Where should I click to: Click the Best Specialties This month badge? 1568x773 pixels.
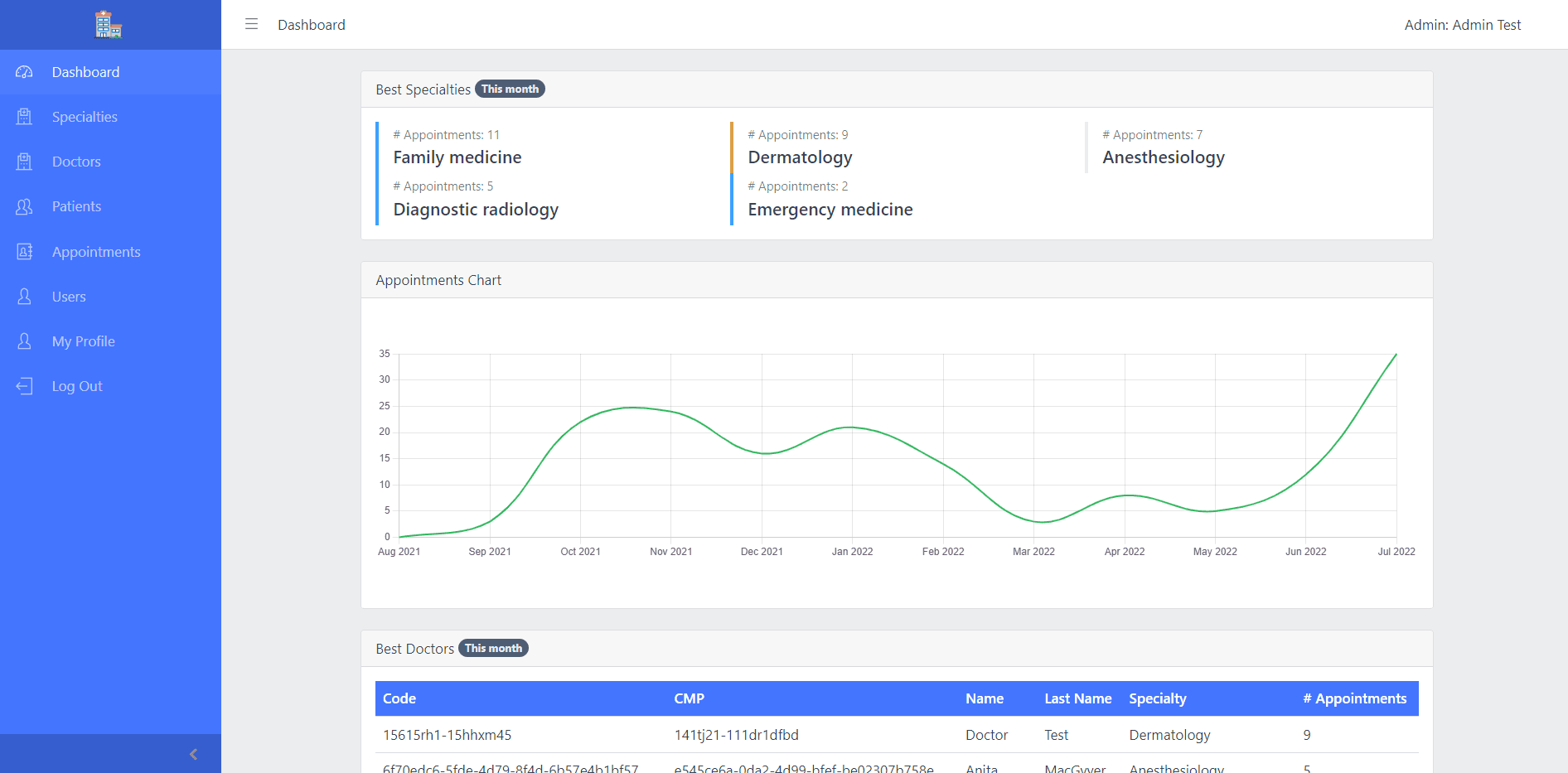510,89
